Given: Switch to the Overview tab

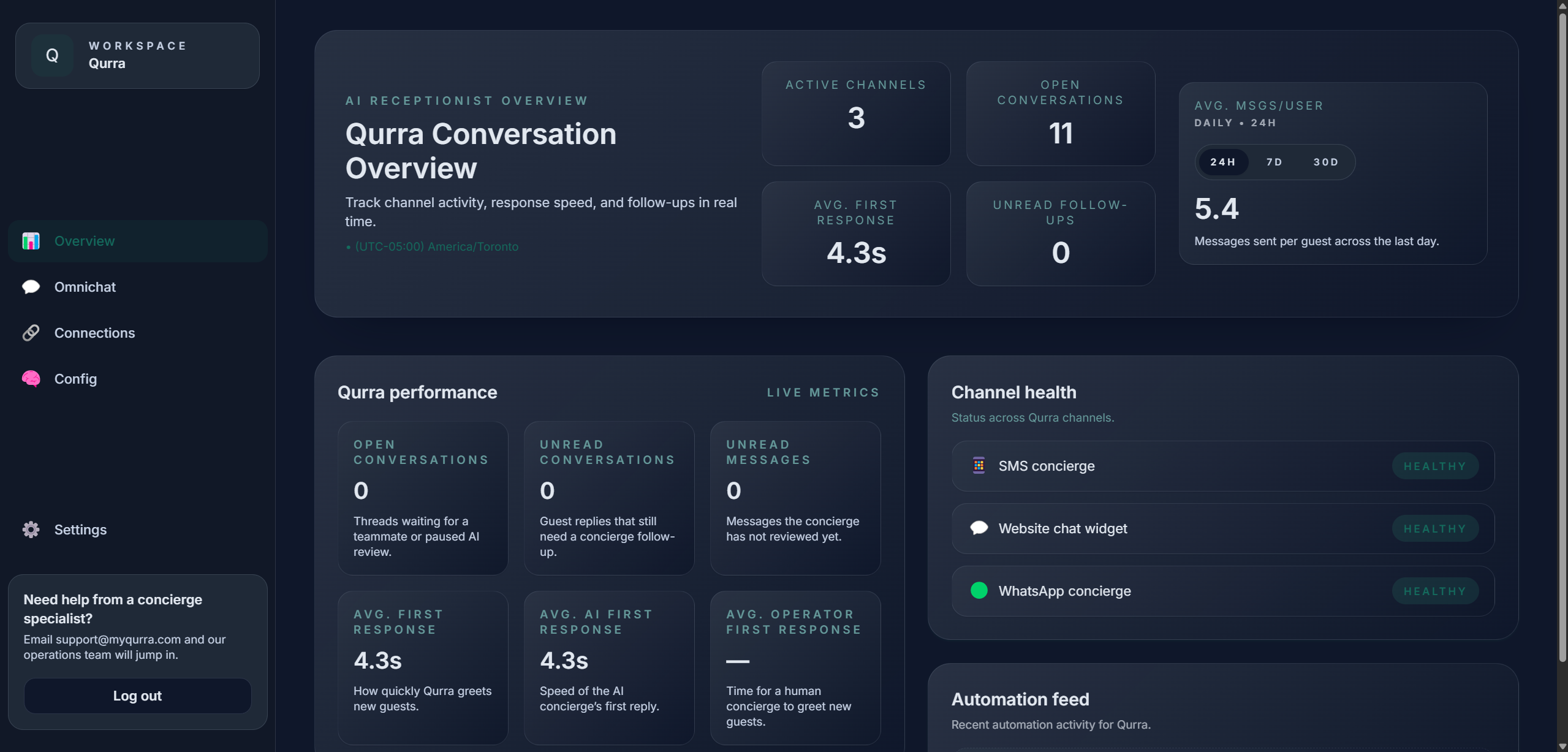Looking at the screenshot, I should coord(85,240).
